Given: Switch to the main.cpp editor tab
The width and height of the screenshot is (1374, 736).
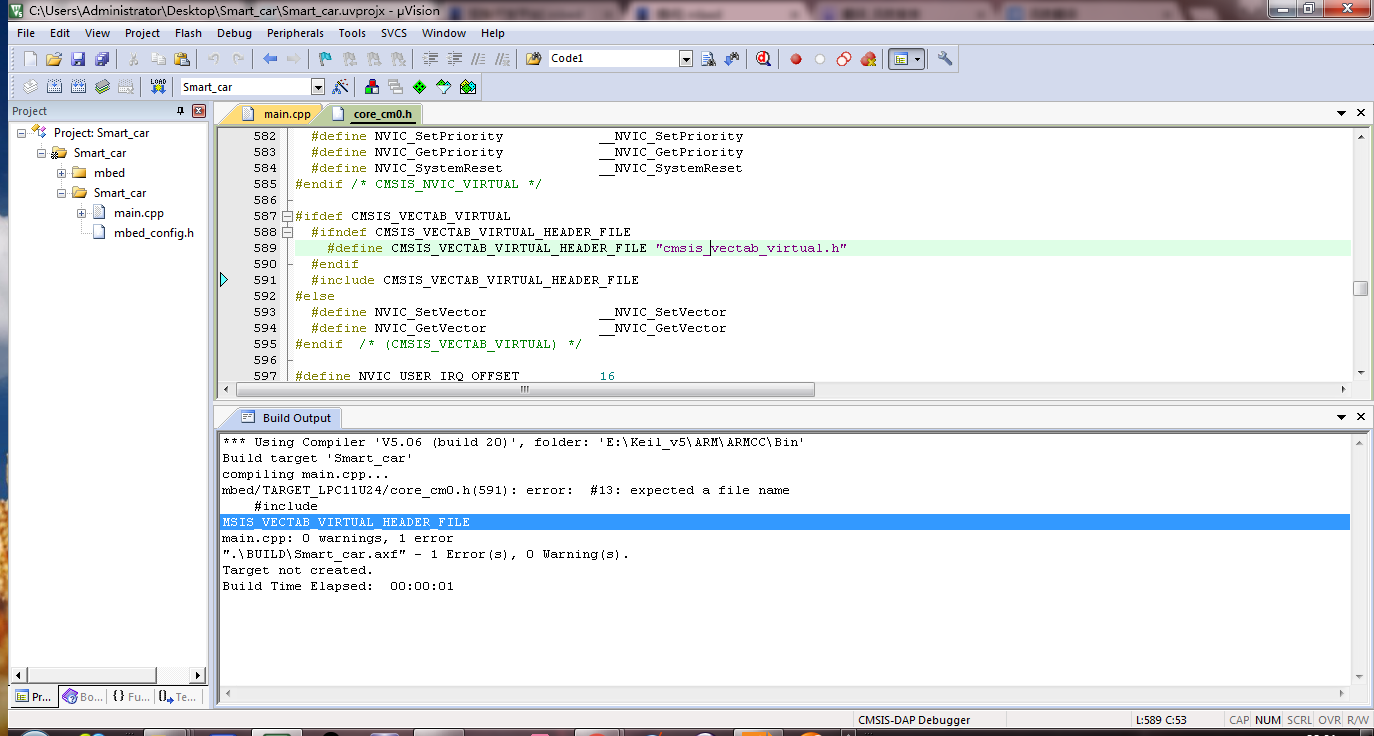Looking at the screenshot, I should pos(286,114).
